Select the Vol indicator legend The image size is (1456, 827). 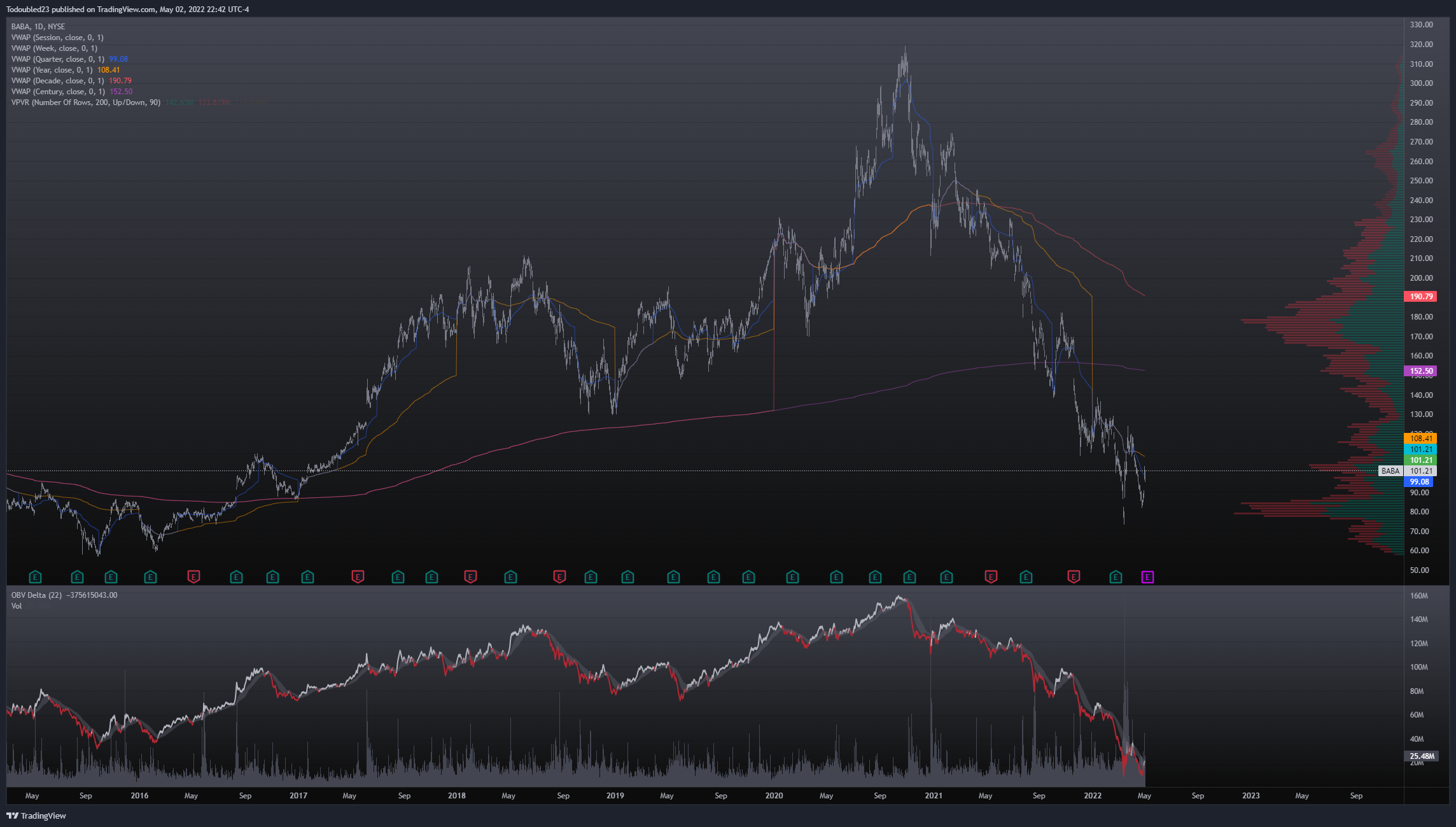coord(17,606)
